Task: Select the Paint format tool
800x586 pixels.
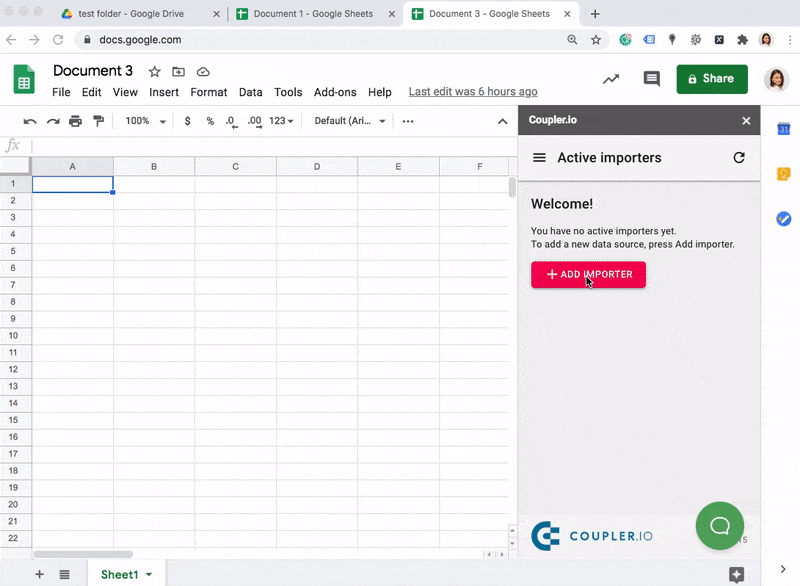Action: pyautogui.click(x=97, y=120)
